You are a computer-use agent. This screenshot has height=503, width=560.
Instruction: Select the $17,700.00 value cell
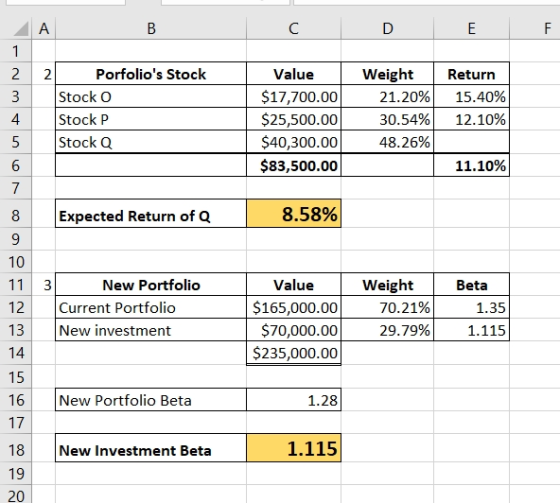(x=294, y=96)
